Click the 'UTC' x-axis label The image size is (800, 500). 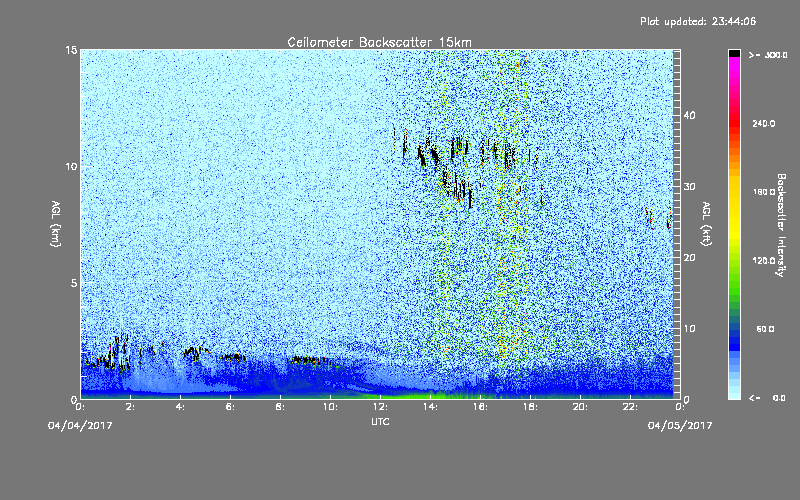380,421
